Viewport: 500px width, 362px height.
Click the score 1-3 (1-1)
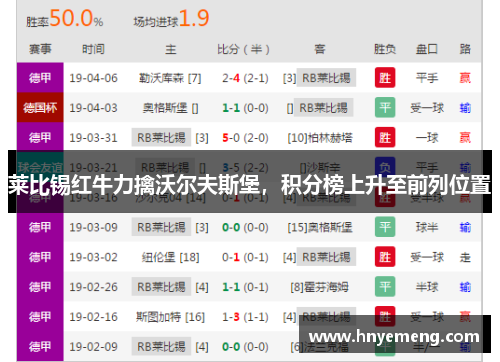[x=245, y=317]
